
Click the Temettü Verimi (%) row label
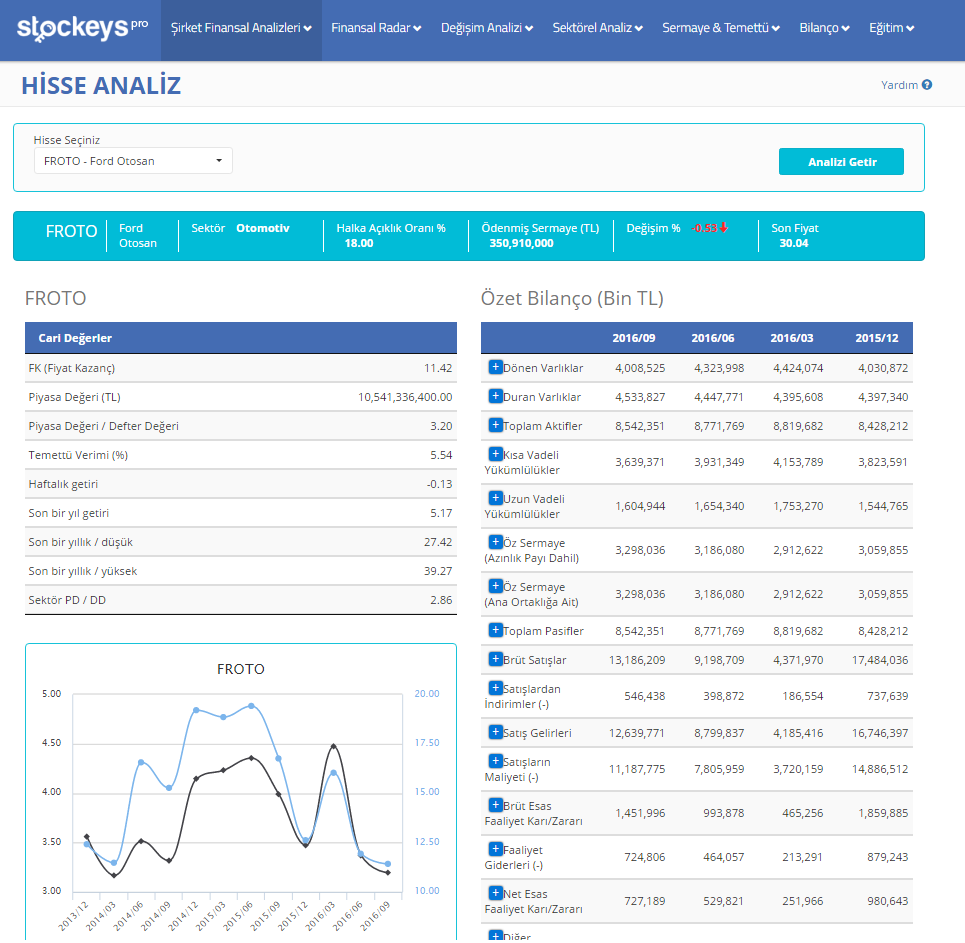click(x=78, y=455)
